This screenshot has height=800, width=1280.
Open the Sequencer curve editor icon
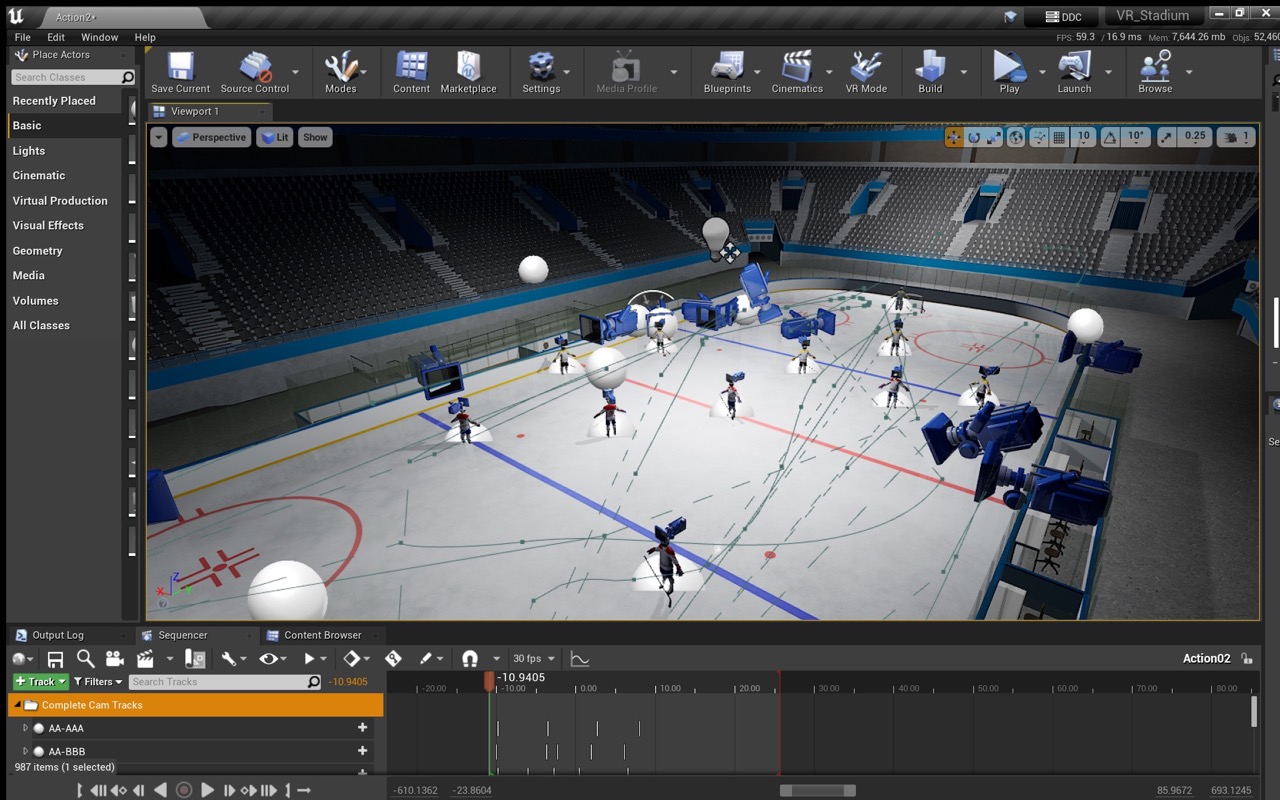pos(579,659)
